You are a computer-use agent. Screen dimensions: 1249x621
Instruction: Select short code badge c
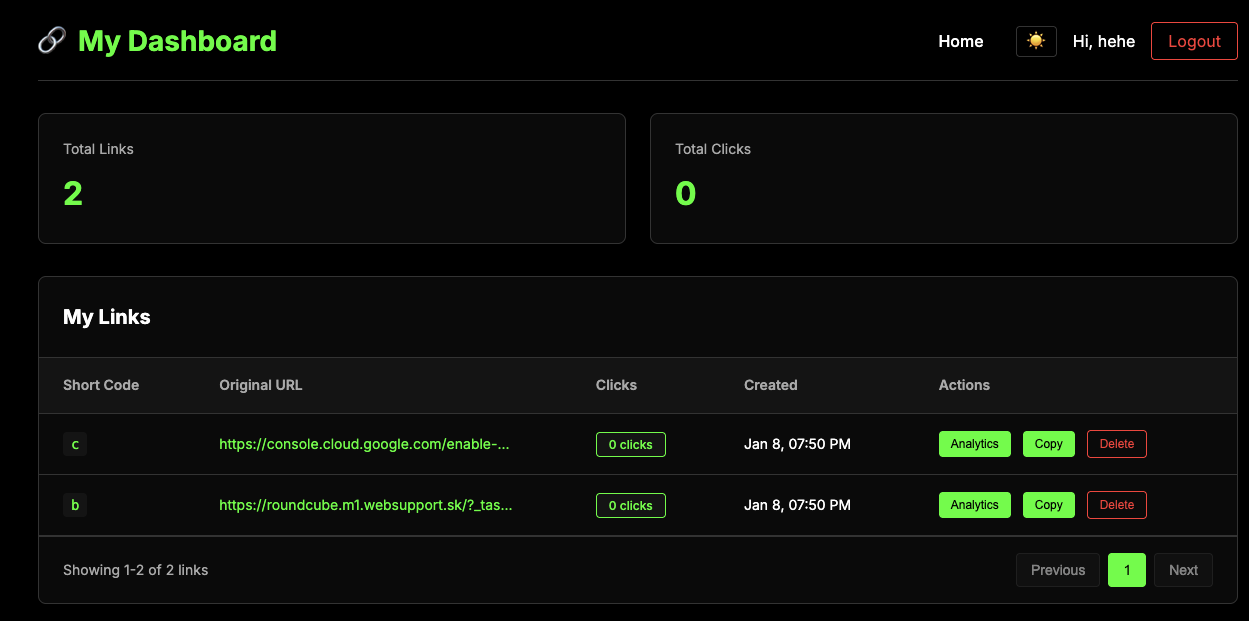point(75,444)
